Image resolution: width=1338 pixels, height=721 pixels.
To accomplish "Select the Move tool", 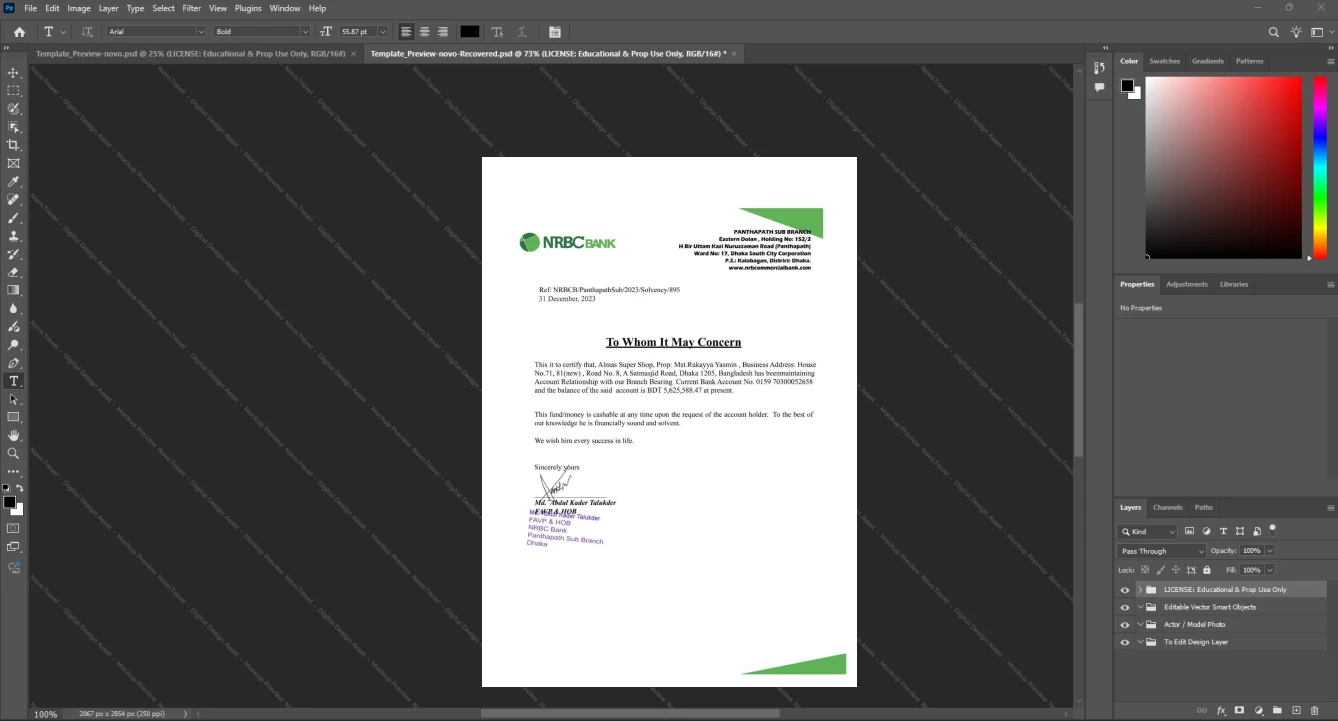I will coord(13,73).
